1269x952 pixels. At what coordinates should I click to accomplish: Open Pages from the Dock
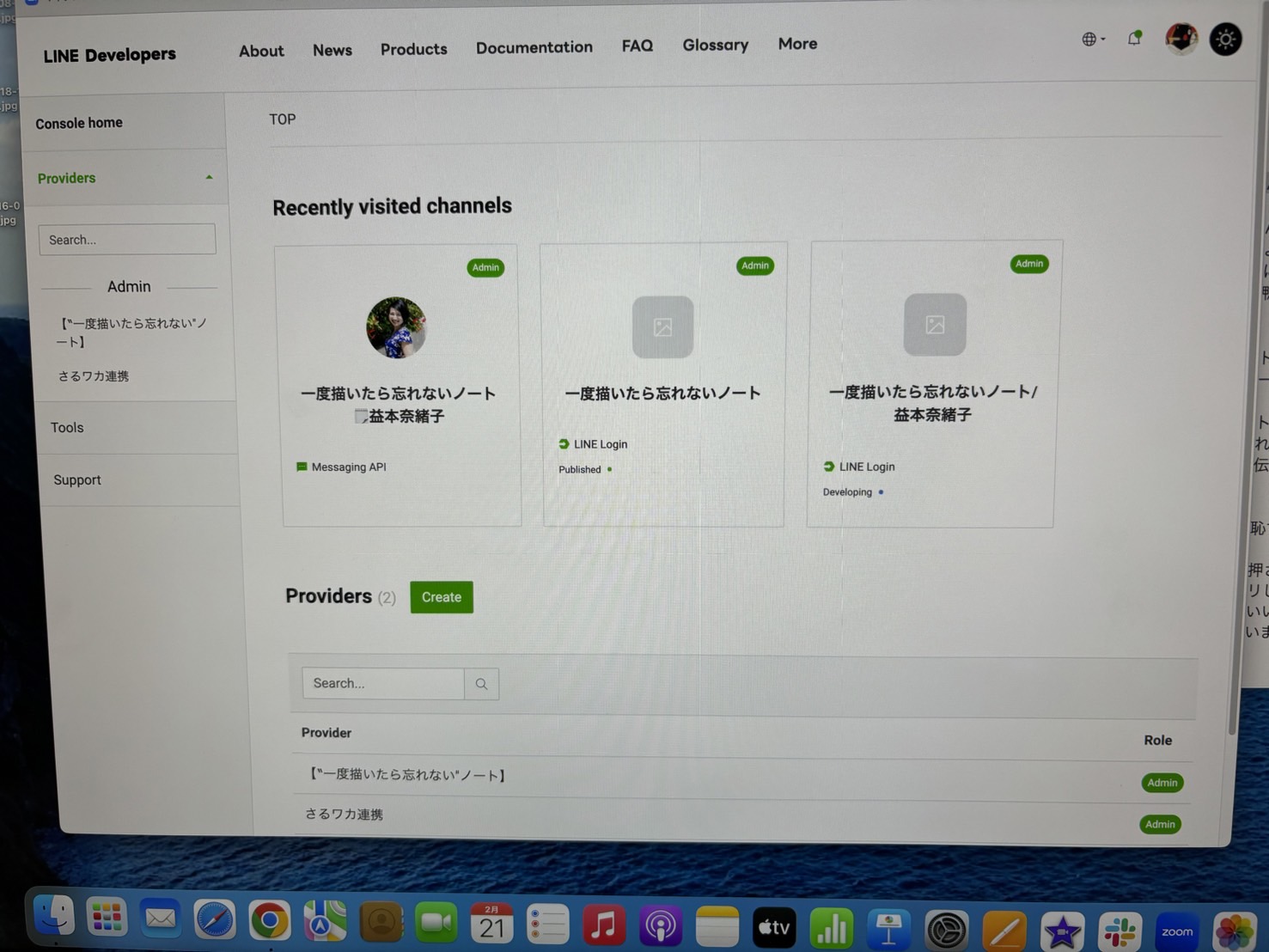click(1004, 931)
